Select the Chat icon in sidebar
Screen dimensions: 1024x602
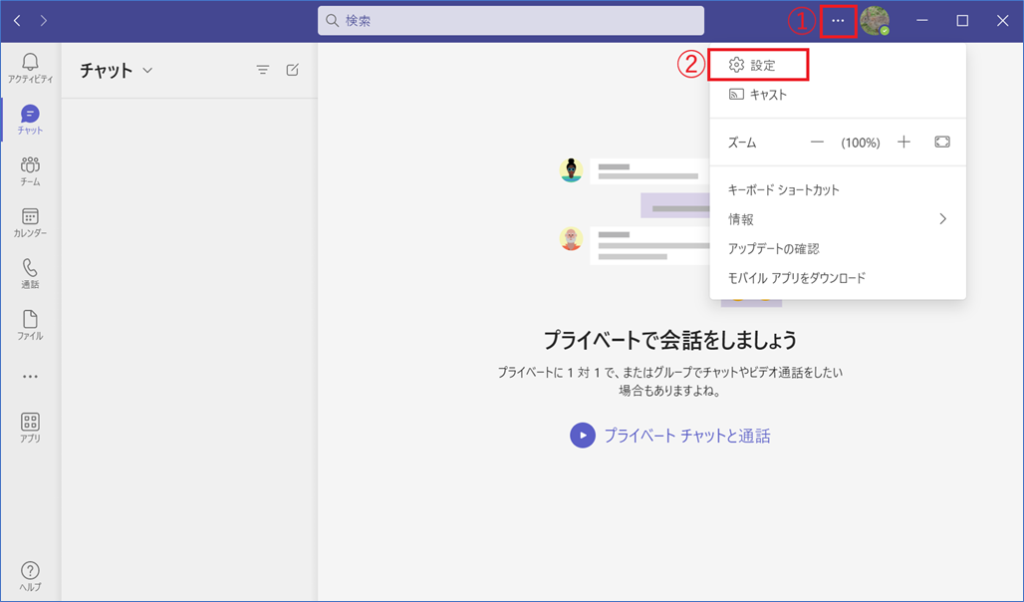30,115
